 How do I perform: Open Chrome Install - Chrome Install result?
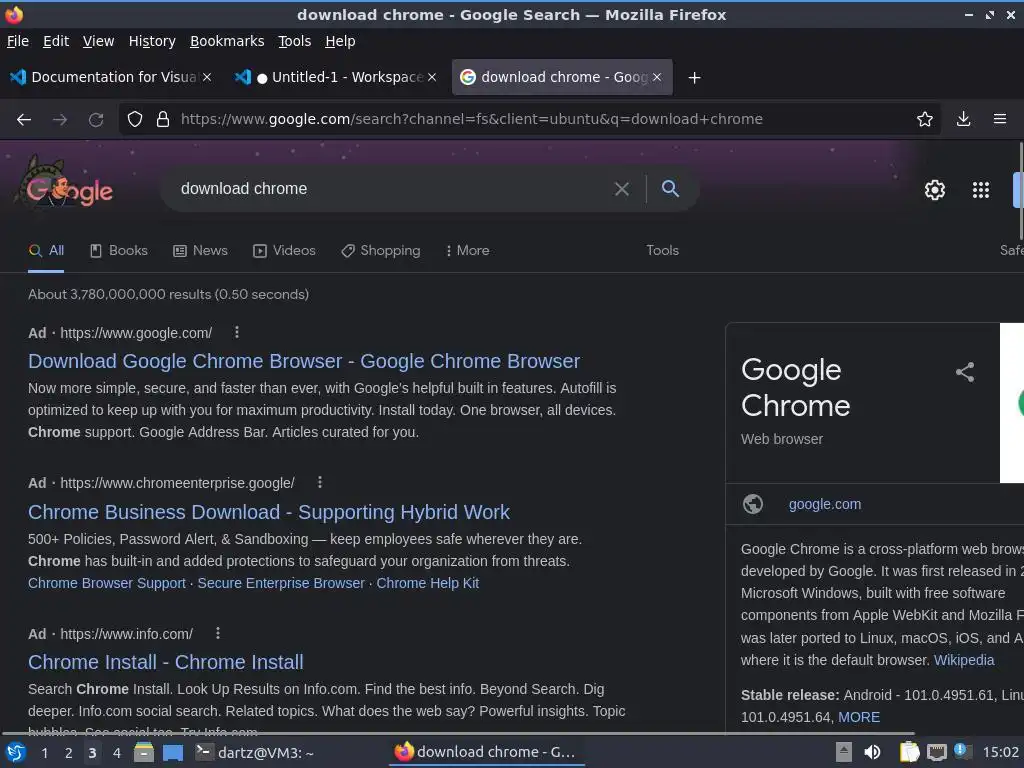coord(166,662)
